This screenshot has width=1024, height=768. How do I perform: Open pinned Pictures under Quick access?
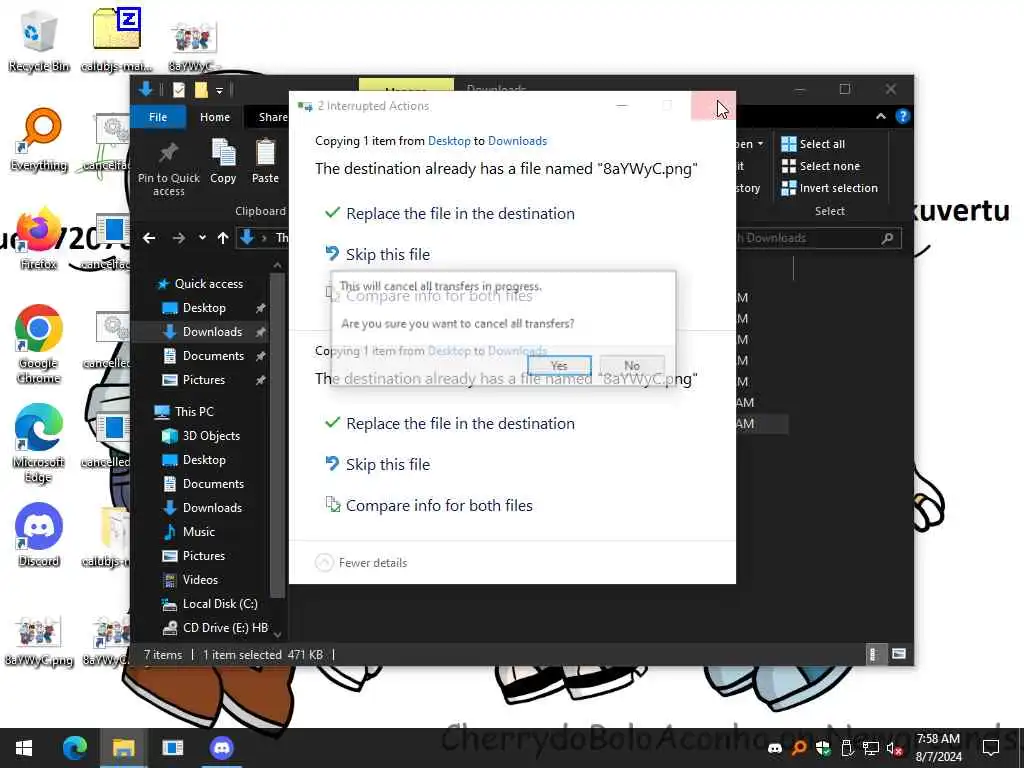click(x=203, y=380)
